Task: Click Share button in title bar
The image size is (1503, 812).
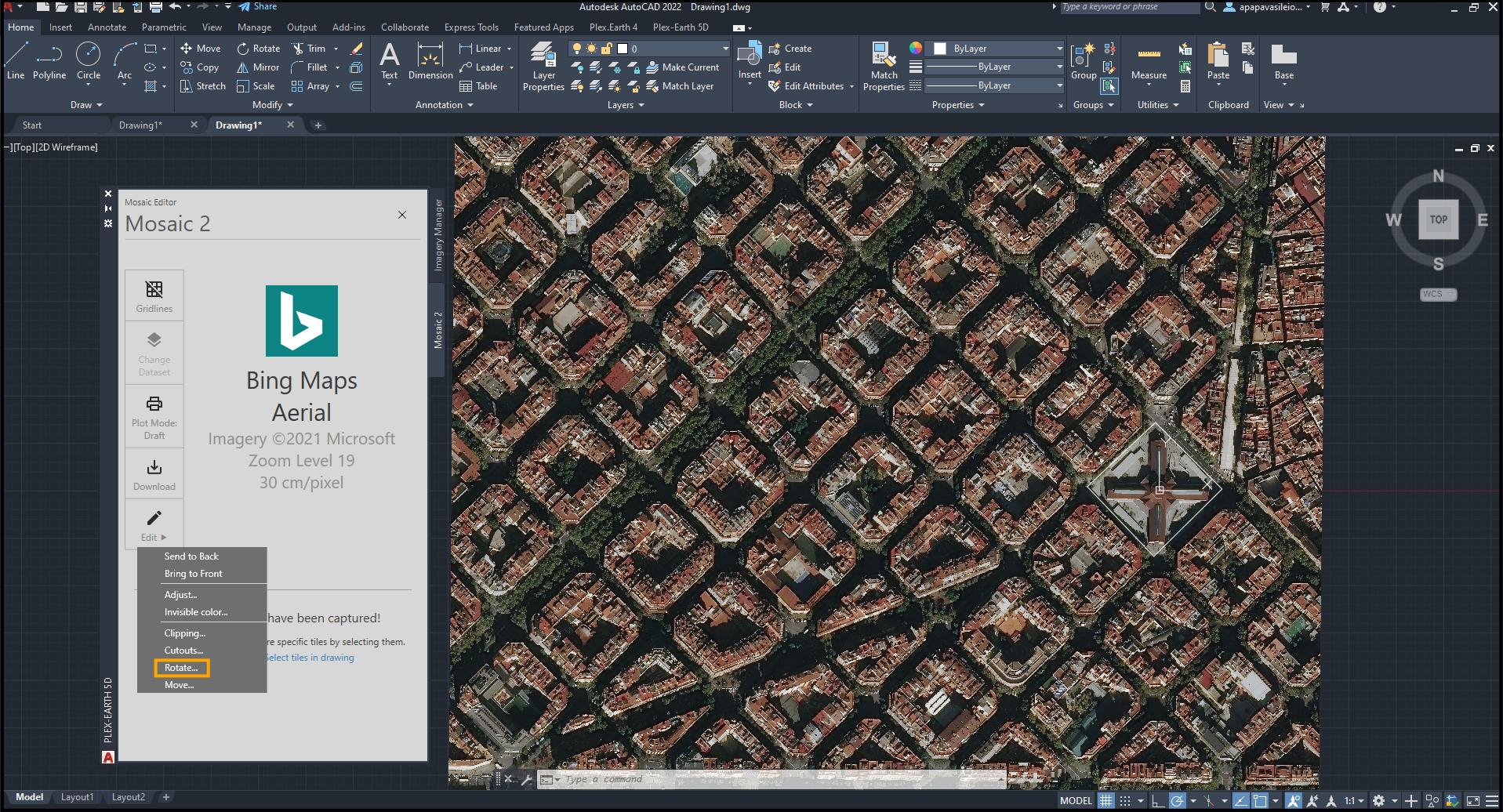Action: tap(258, 7)
